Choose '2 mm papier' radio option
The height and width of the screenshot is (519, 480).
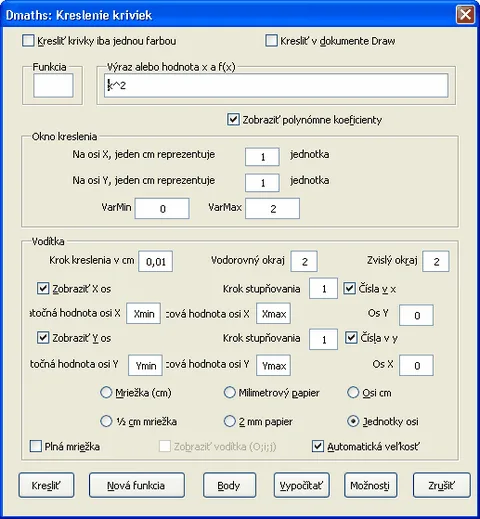click(229, 421)
